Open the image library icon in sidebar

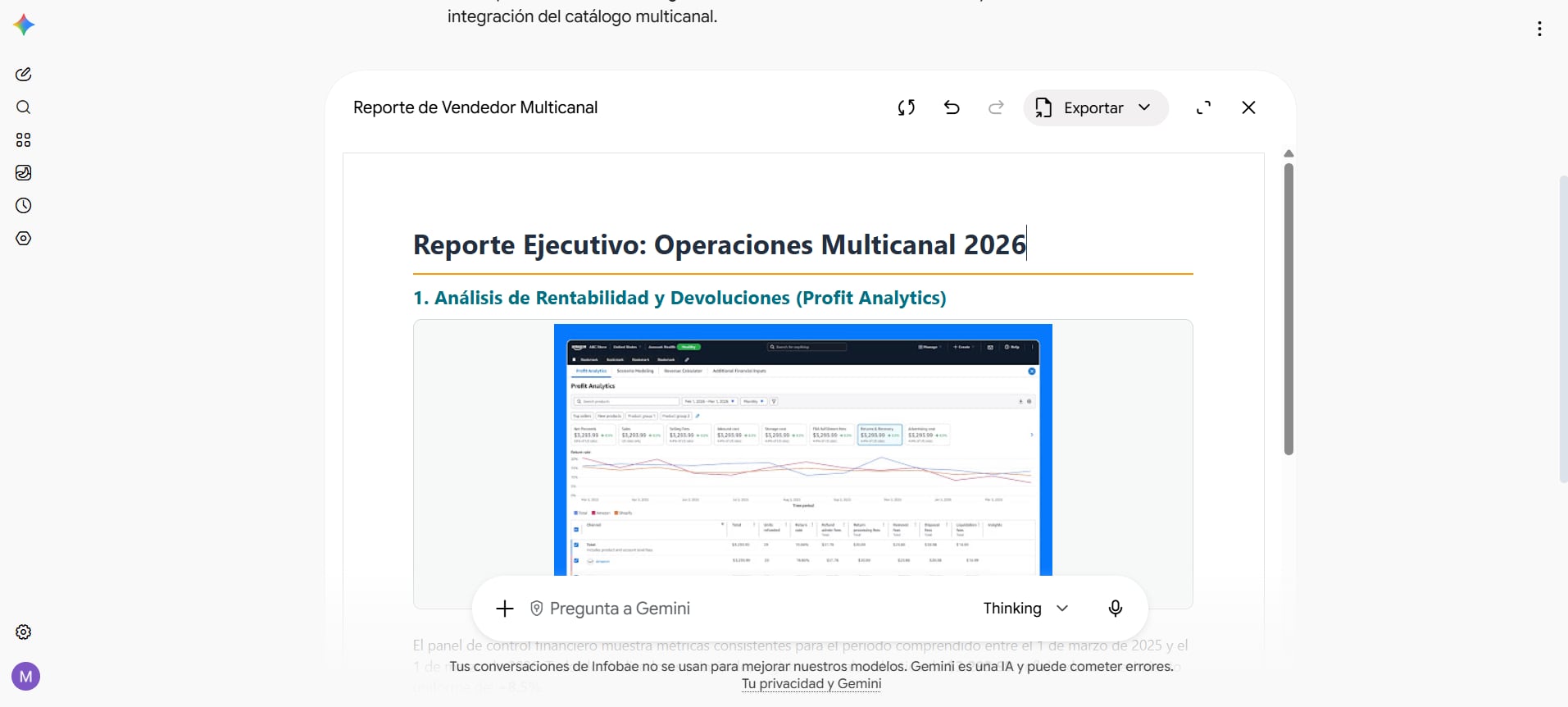coord(24,173)
